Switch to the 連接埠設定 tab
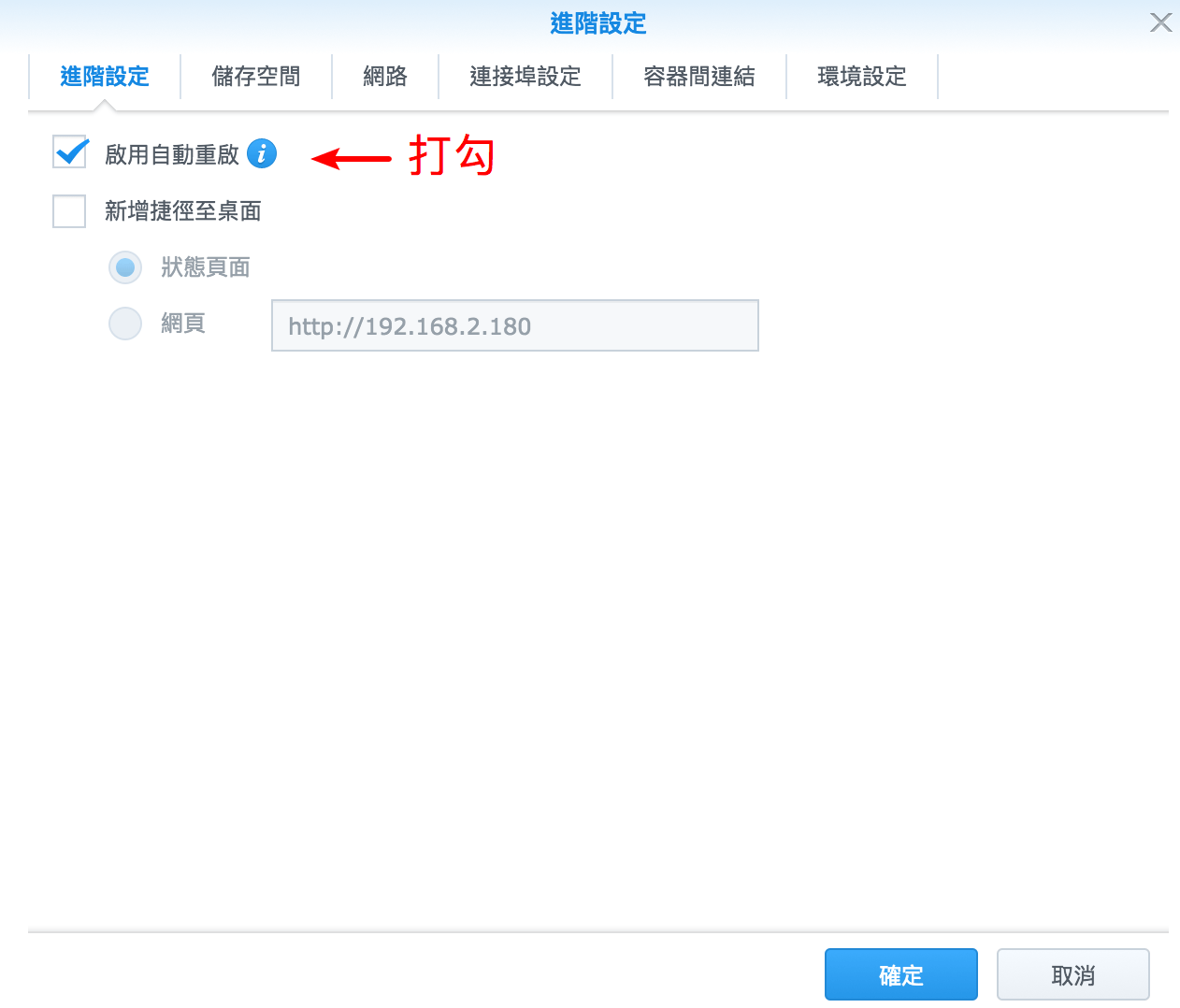 525,77
